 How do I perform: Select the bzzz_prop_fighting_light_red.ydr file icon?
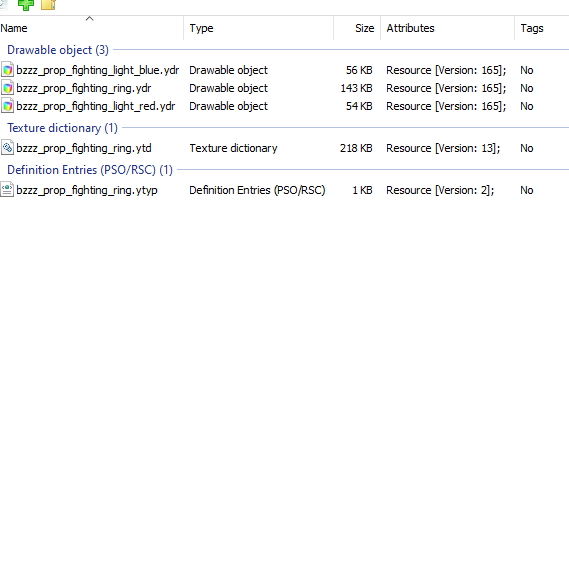pyautogui.click(x=7, y=106)
